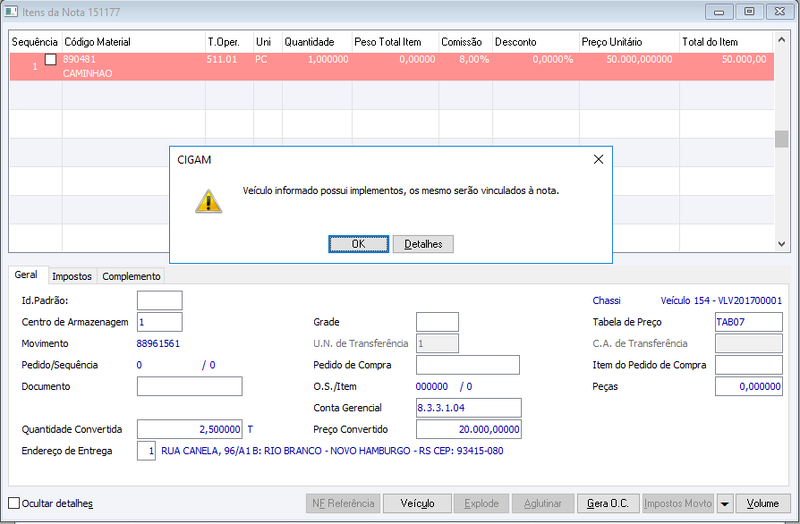Click the Veículo 154 - VLV201700001 text
The height and width of the screenshot is (524, 800).
click(x=721, y=301)
